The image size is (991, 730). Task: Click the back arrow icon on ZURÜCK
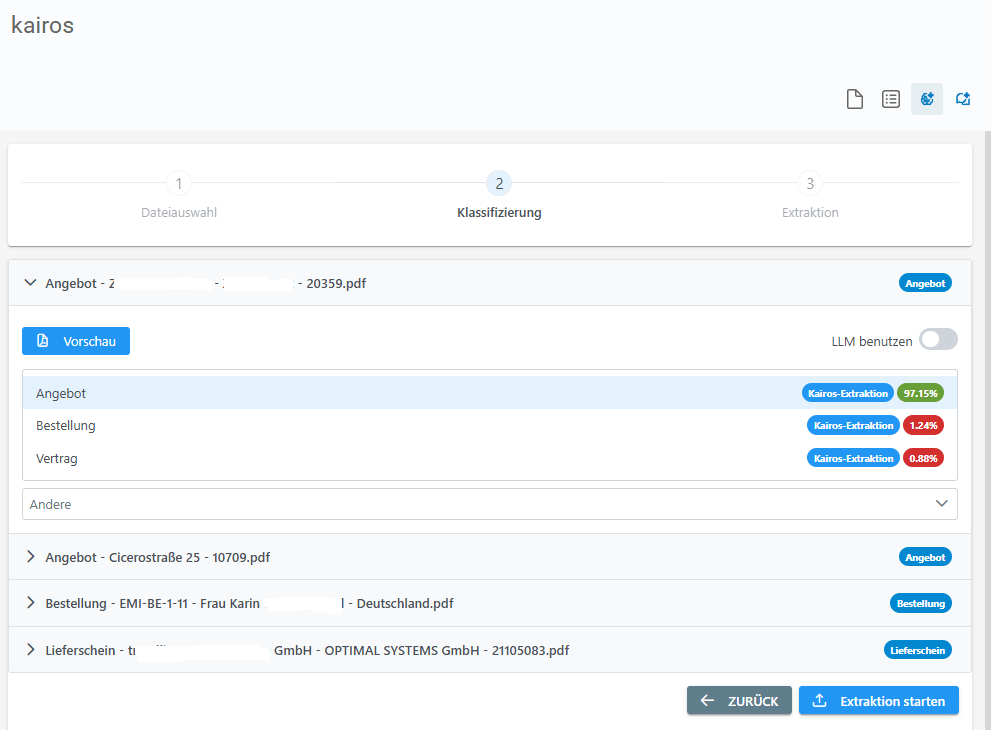[708, 701]
